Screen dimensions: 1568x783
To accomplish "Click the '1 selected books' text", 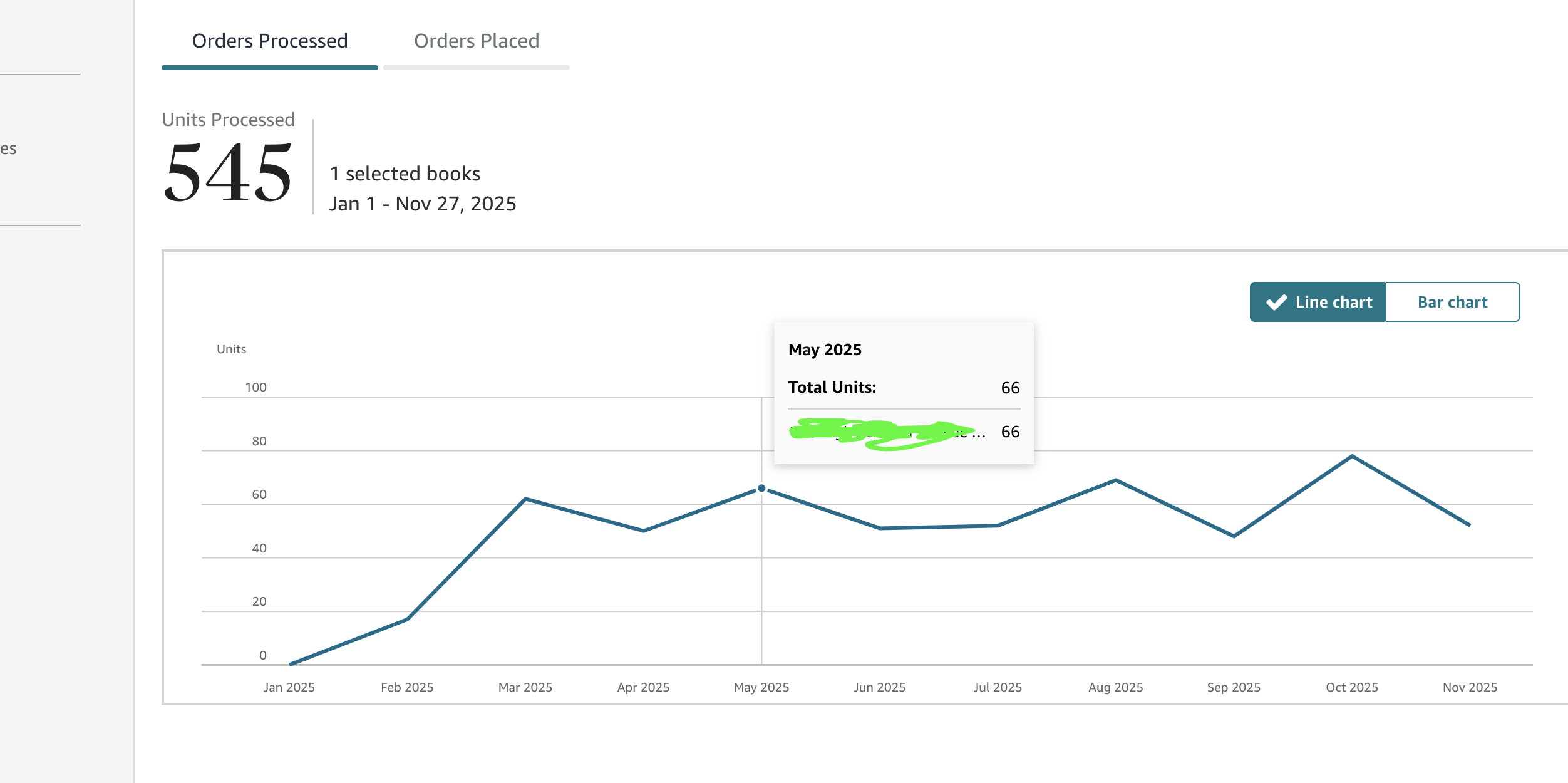I will click(405, 174).
